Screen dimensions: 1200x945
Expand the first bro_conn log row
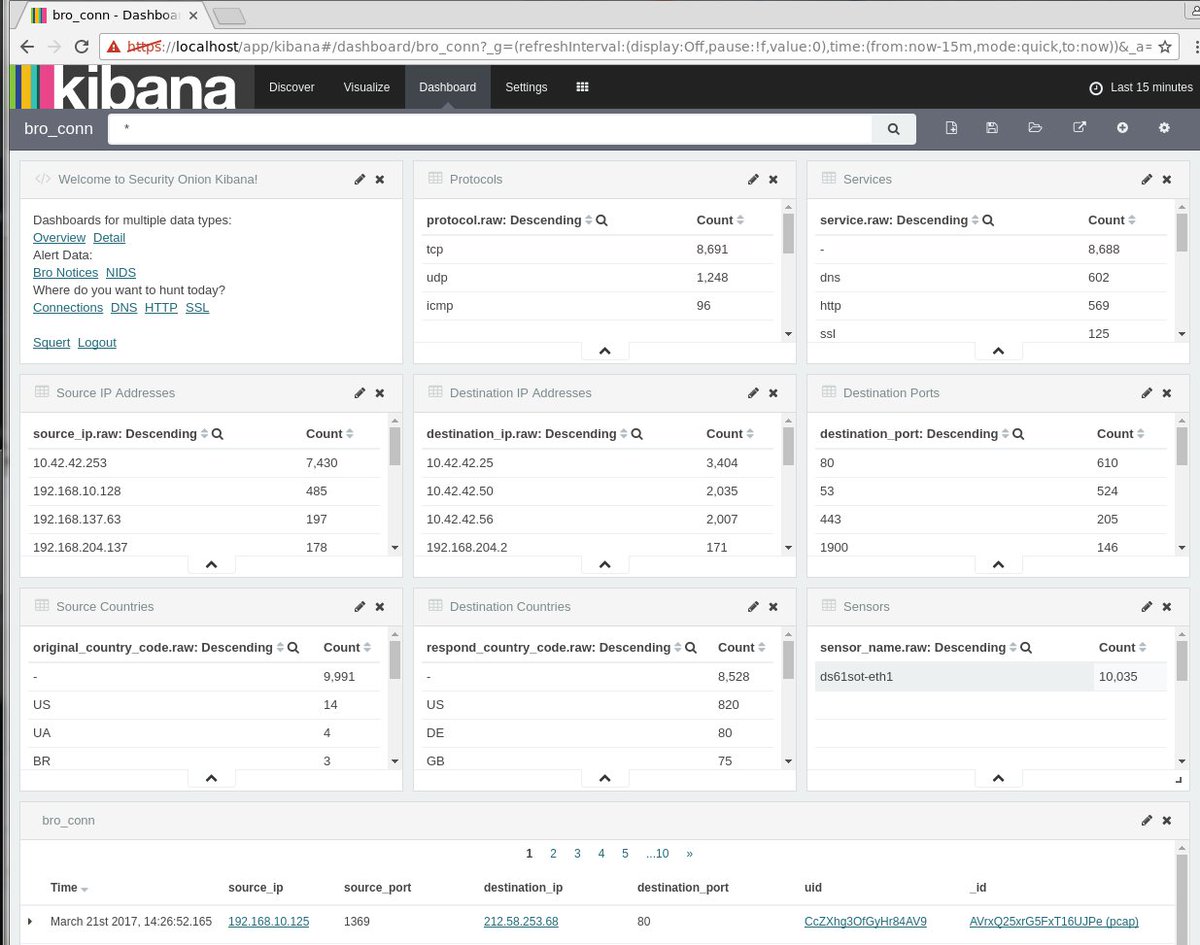click(x=30, y=921)
